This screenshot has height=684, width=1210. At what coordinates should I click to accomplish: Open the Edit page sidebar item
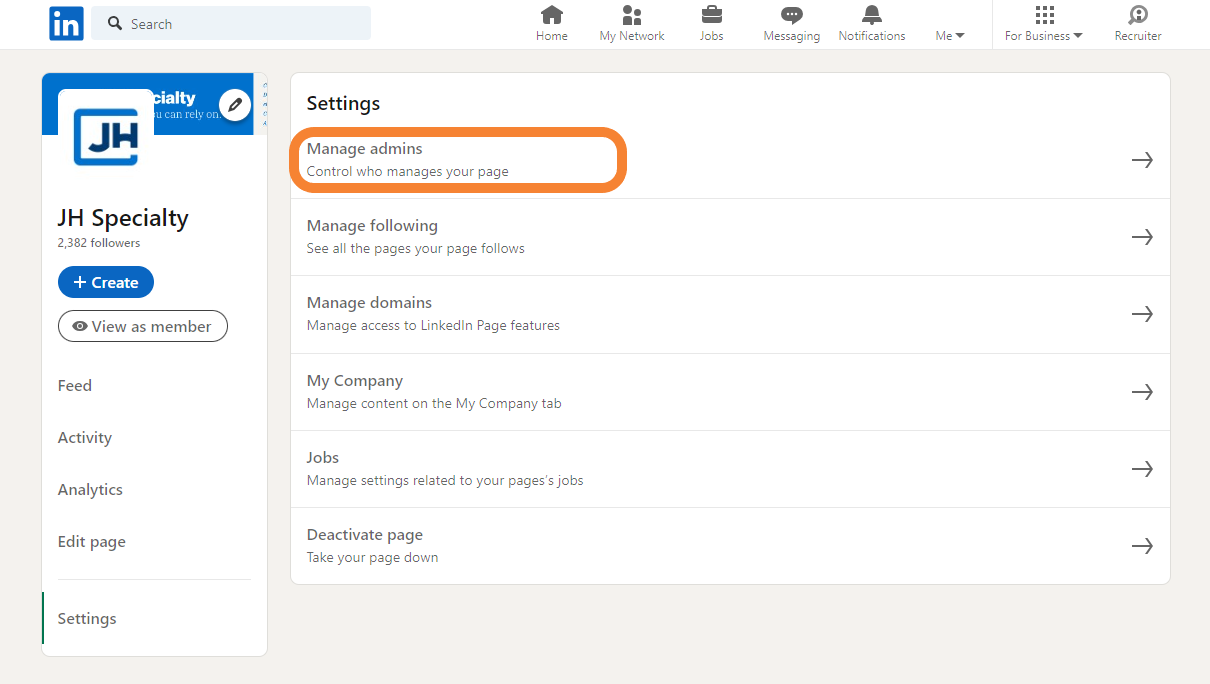[92, 541]
